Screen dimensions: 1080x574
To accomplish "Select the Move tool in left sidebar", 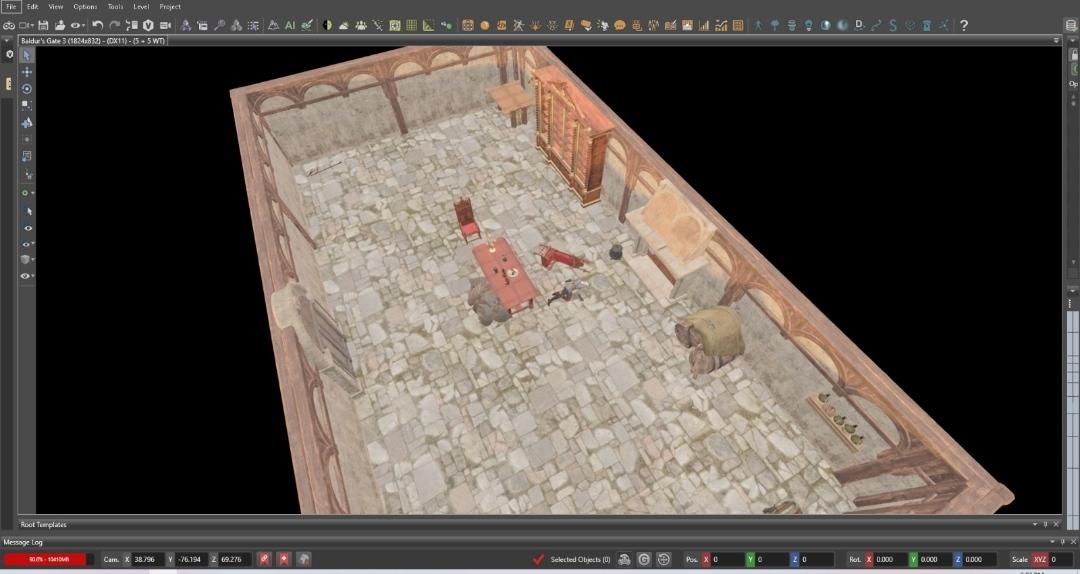I will (27, 72).
